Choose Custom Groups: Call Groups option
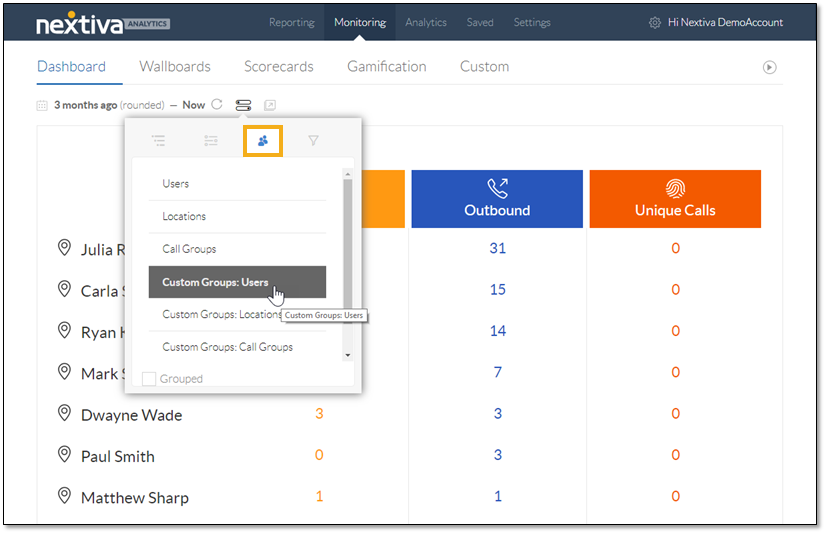 click(237, 347)
